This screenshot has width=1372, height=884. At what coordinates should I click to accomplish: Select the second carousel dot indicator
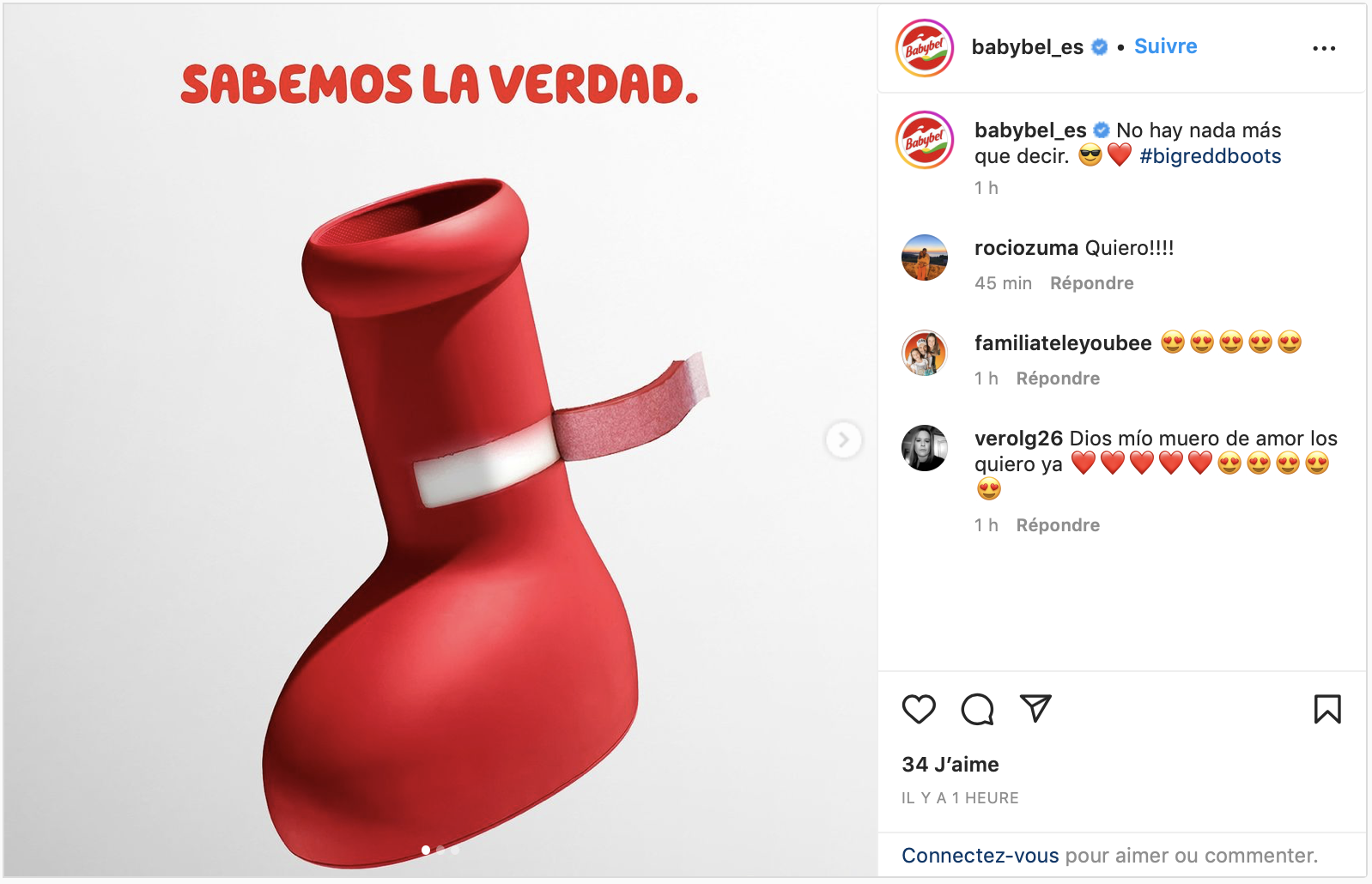click(440, 850)
